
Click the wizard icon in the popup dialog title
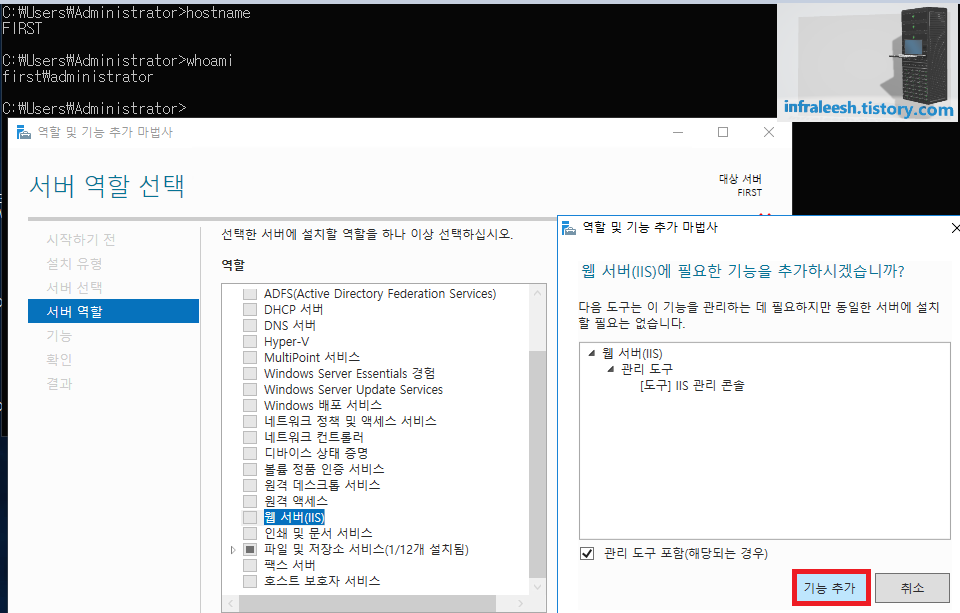tap(569, 228)
